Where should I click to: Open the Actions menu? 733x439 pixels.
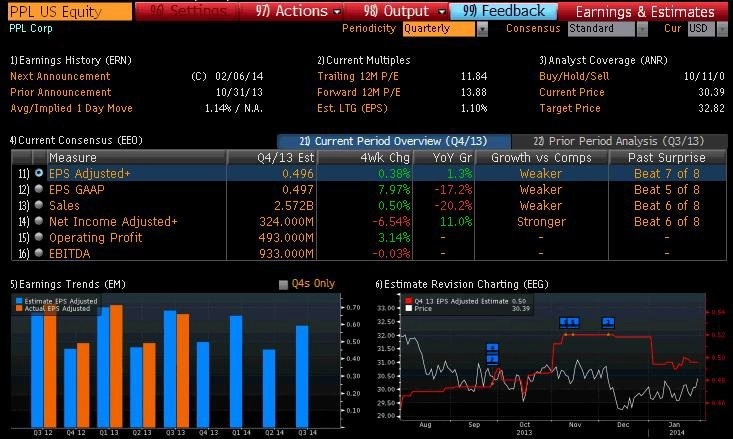pyautogui.click(x=298, y=11)
